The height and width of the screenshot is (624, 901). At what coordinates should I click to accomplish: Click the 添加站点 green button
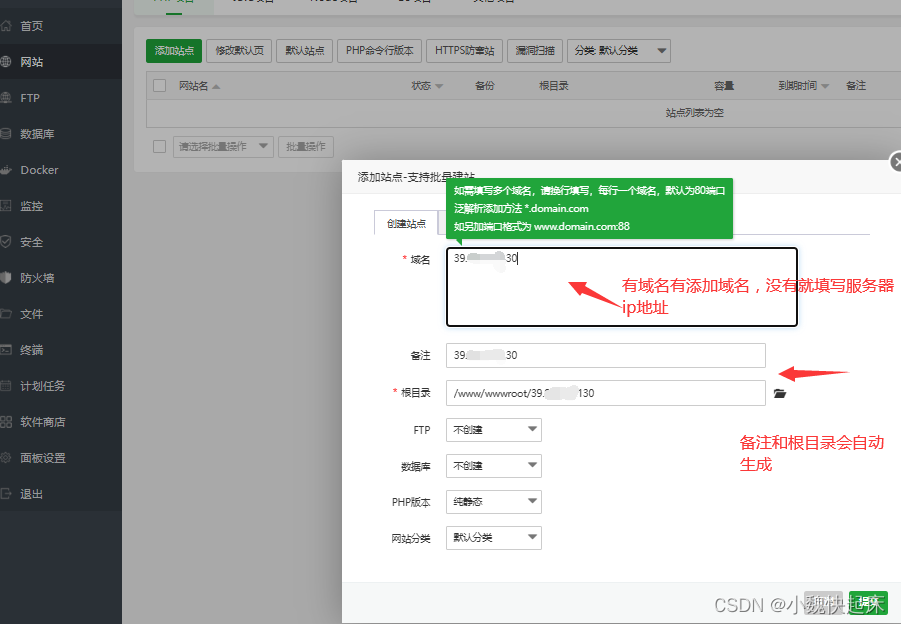click(x=174, y=51)
